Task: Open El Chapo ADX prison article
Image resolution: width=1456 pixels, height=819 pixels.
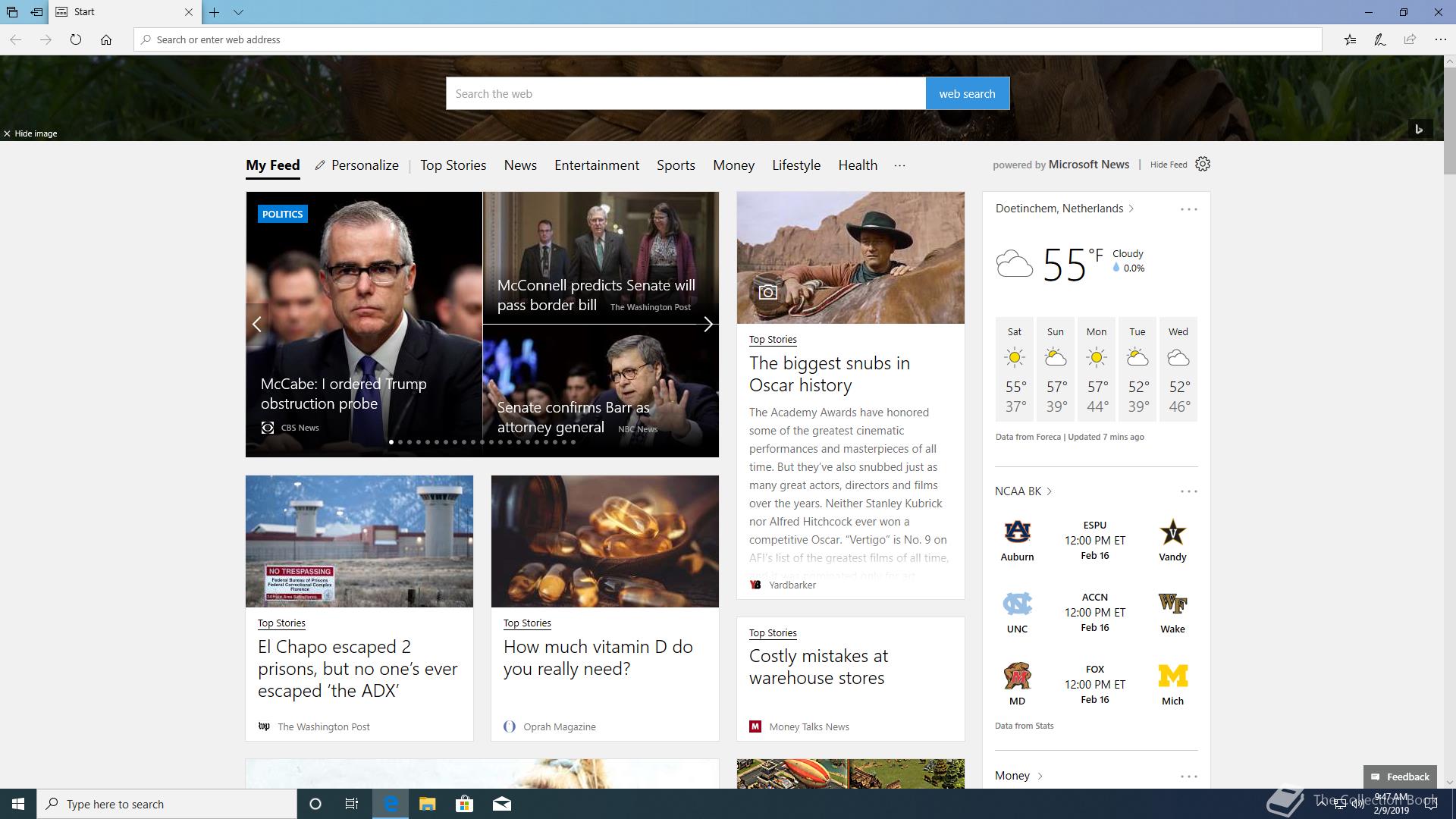Action: click(358, 669)
